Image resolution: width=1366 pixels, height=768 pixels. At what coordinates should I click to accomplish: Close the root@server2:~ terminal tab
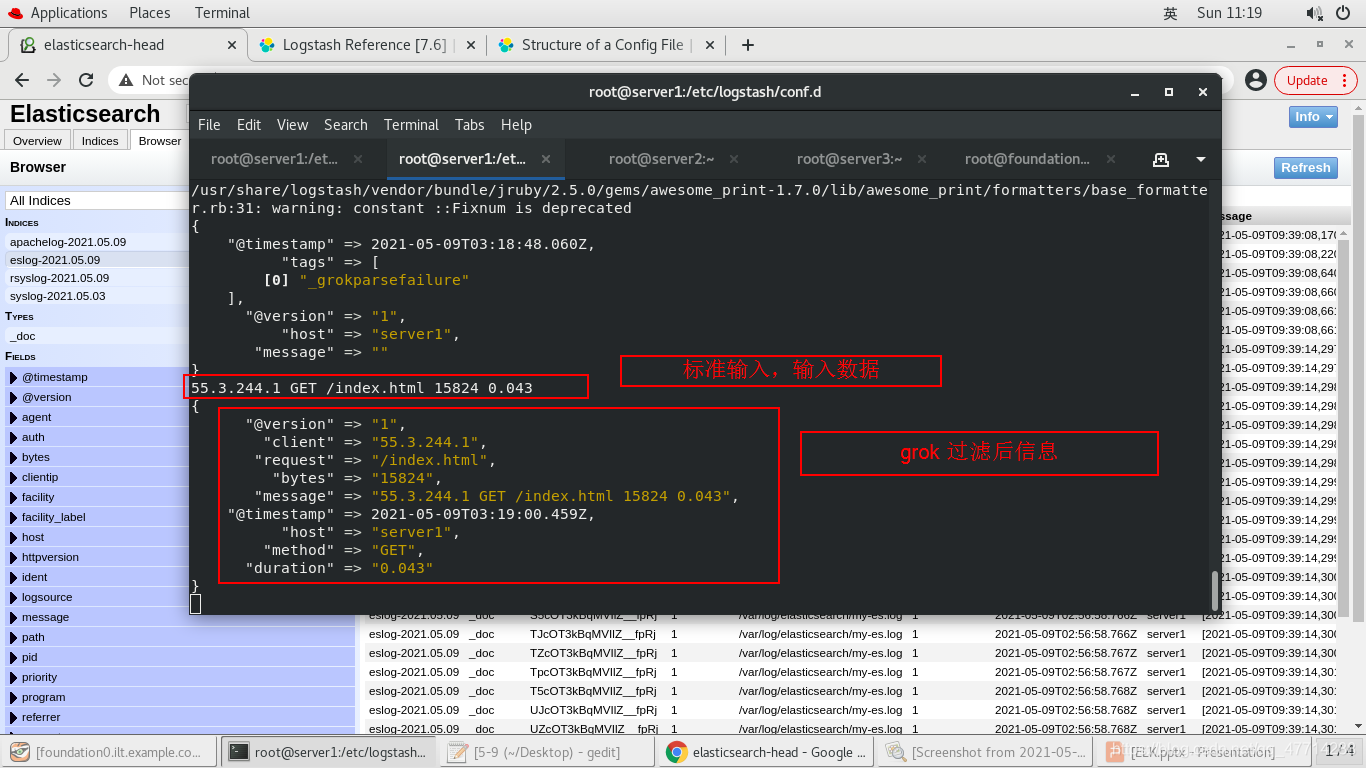pos(734,159)
